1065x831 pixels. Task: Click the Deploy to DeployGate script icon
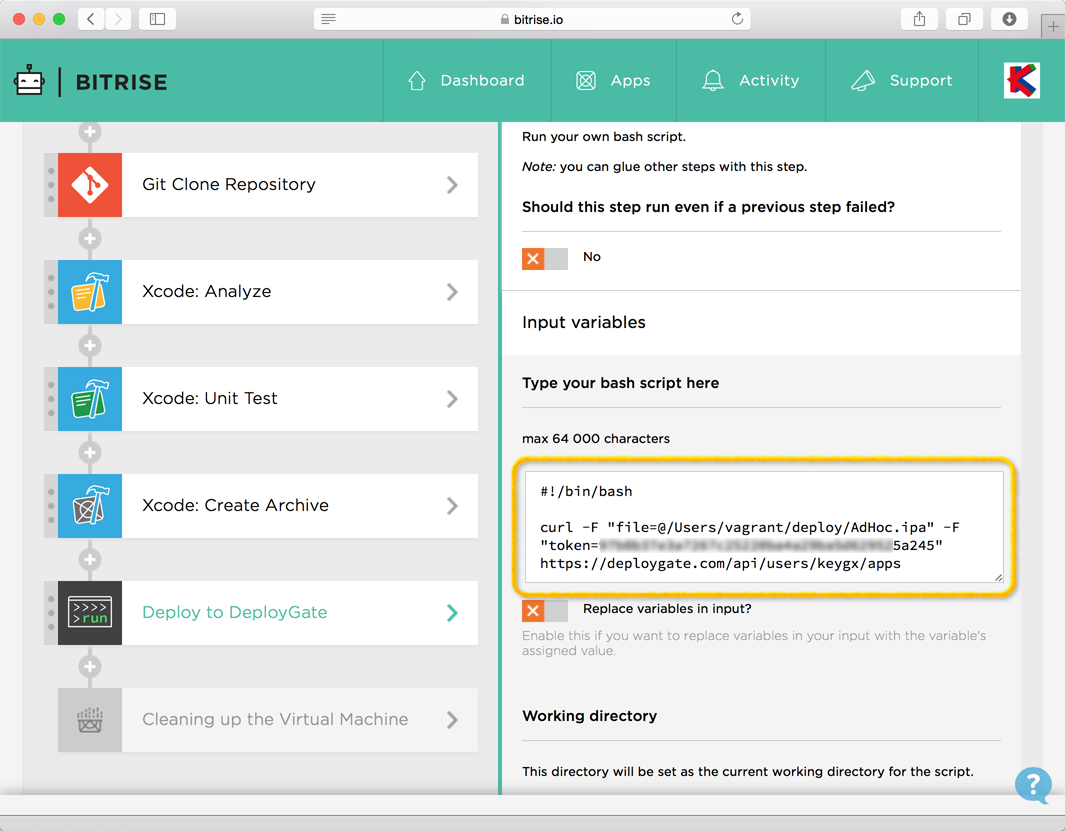(x=90, y=613)
